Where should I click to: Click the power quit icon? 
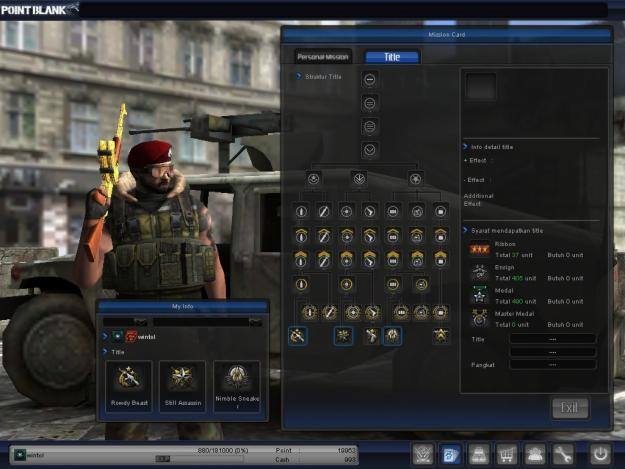pos(600,454)
